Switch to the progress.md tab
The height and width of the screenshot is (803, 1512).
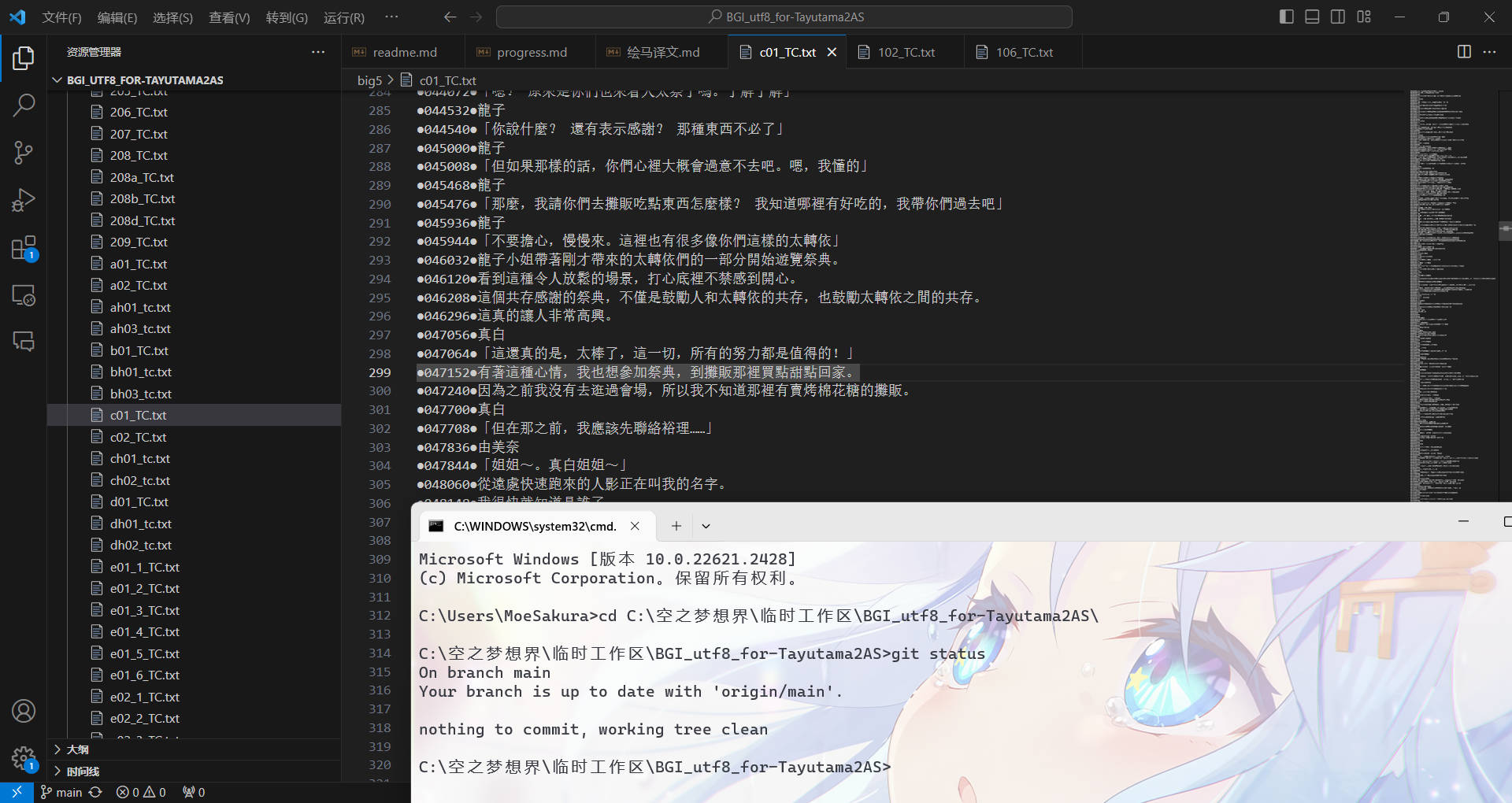(531, 53)
